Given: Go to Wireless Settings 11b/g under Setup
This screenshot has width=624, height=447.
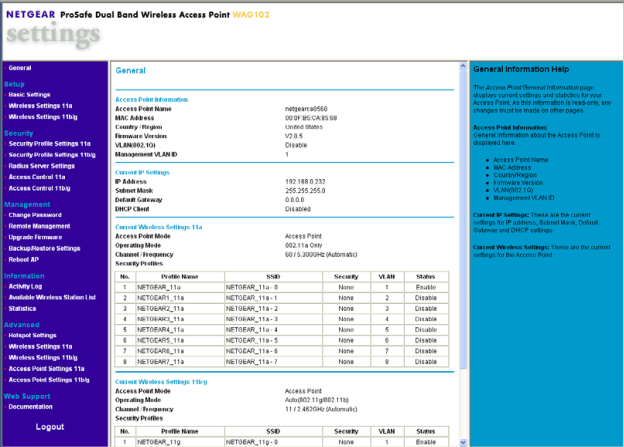Looking at the screenshot, I should tap(43, 117).
